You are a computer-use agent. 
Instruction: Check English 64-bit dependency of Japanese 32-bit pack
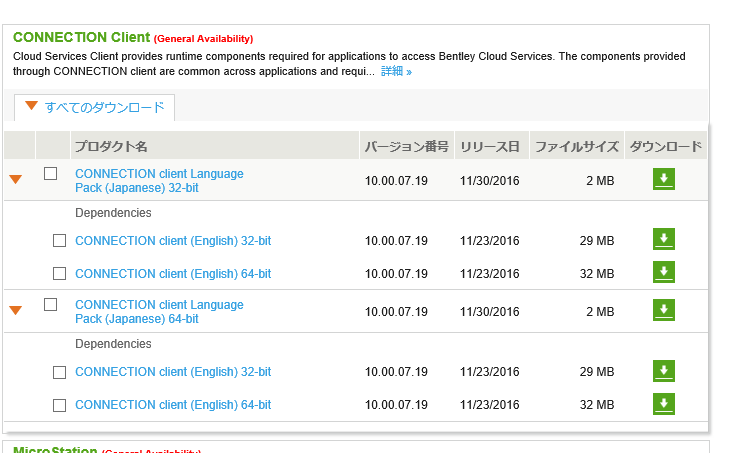pos(60,273)
